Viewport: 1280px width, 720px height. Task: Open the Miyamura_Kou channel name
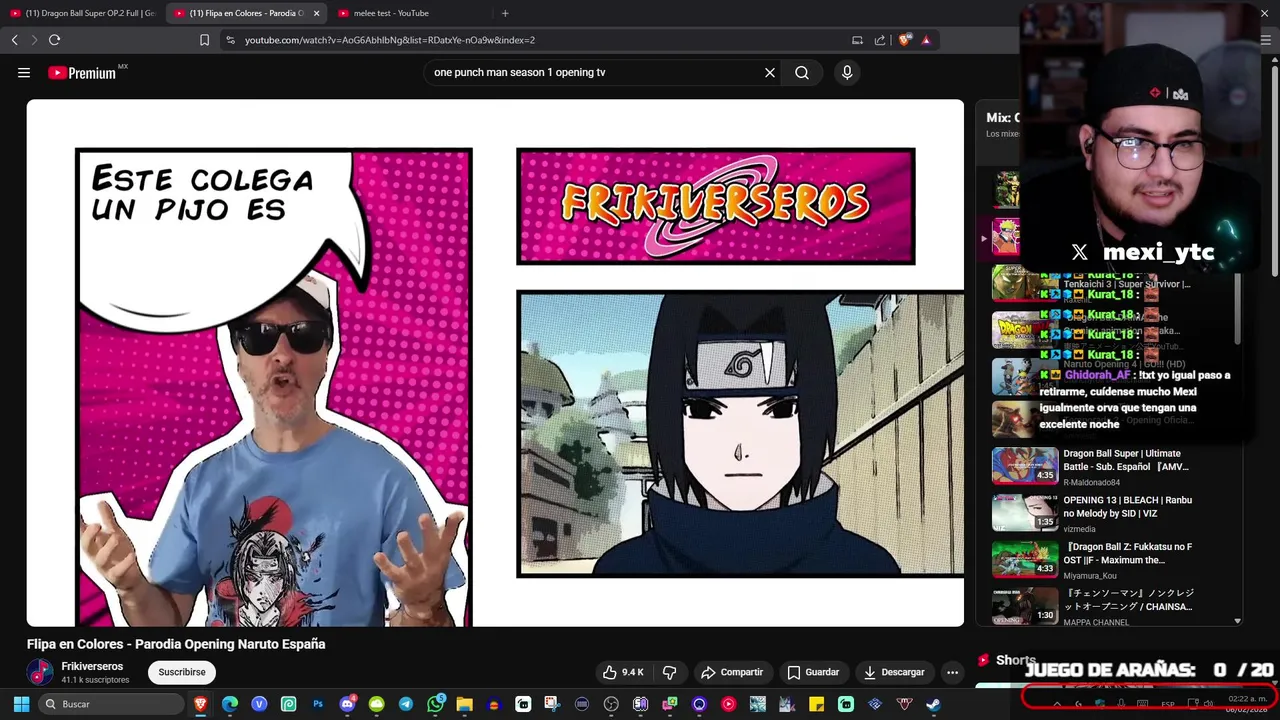tap(1090, 576)
